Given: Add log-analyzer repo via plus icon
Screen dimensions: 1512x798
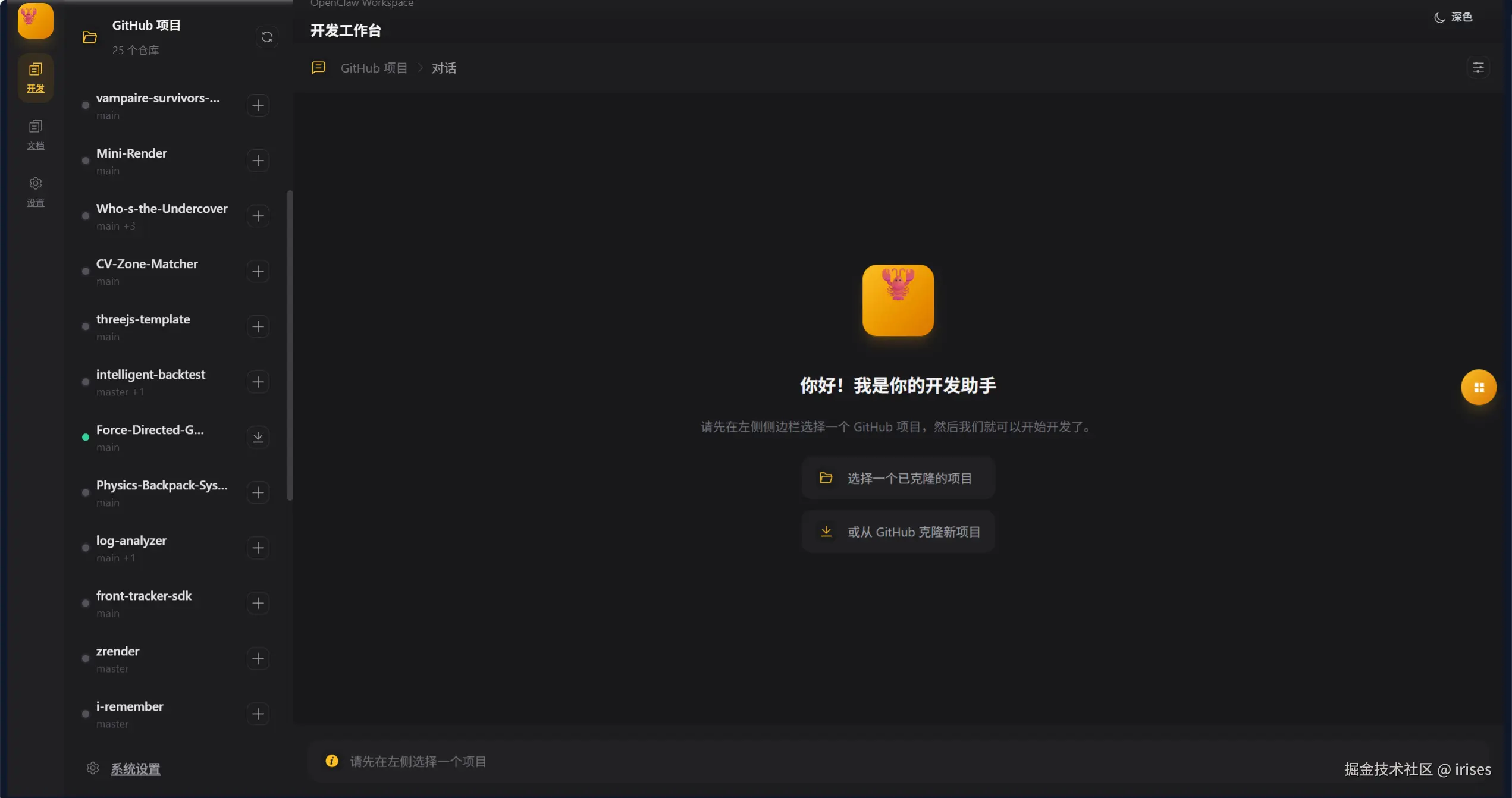Looking at the screenshot, I should coord(258,548).
